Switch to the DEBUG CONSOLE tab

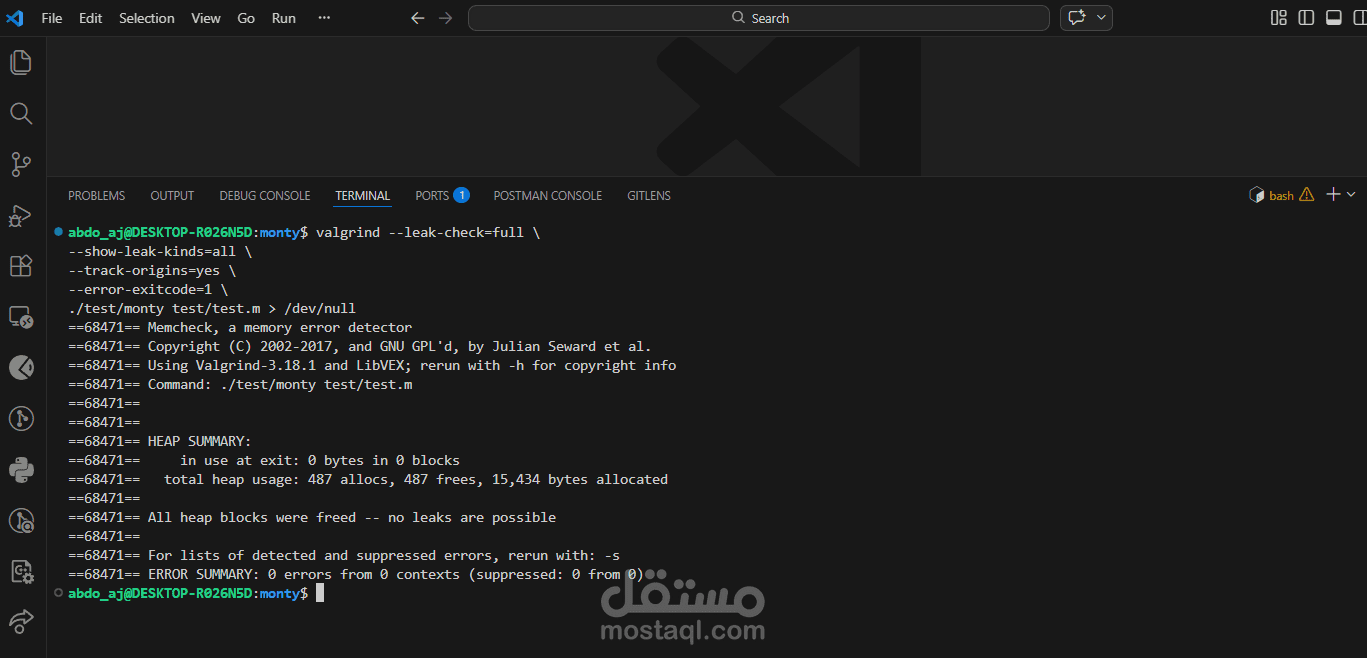(x=265, y=196)
